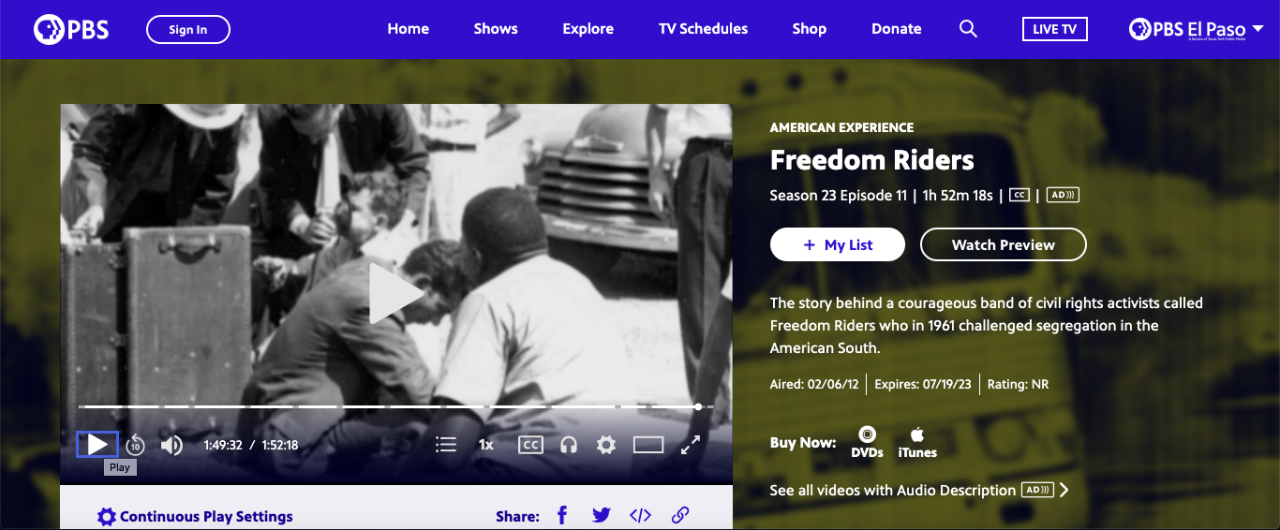Open the chapters list icon
Viewport: 1280px width, 530px height.
coord(446,445)
